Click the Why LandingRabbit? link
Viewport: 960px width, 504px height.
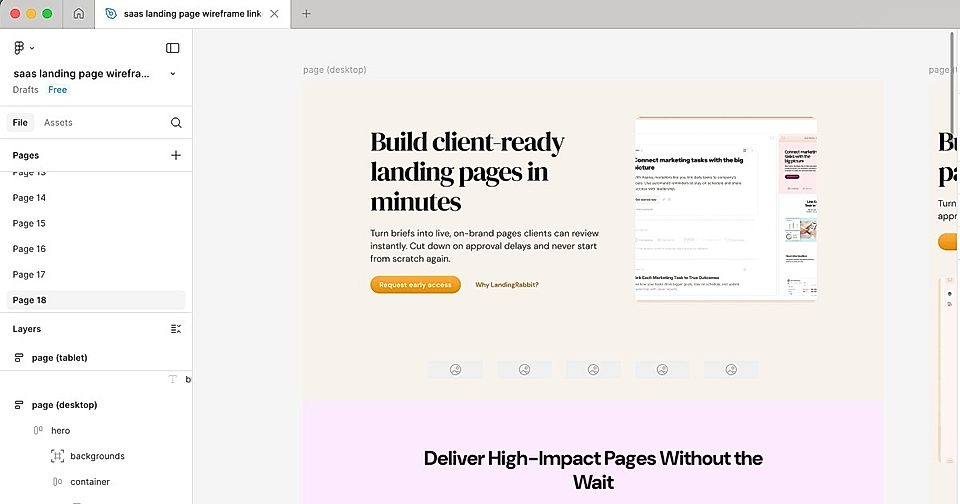point(506,285)
